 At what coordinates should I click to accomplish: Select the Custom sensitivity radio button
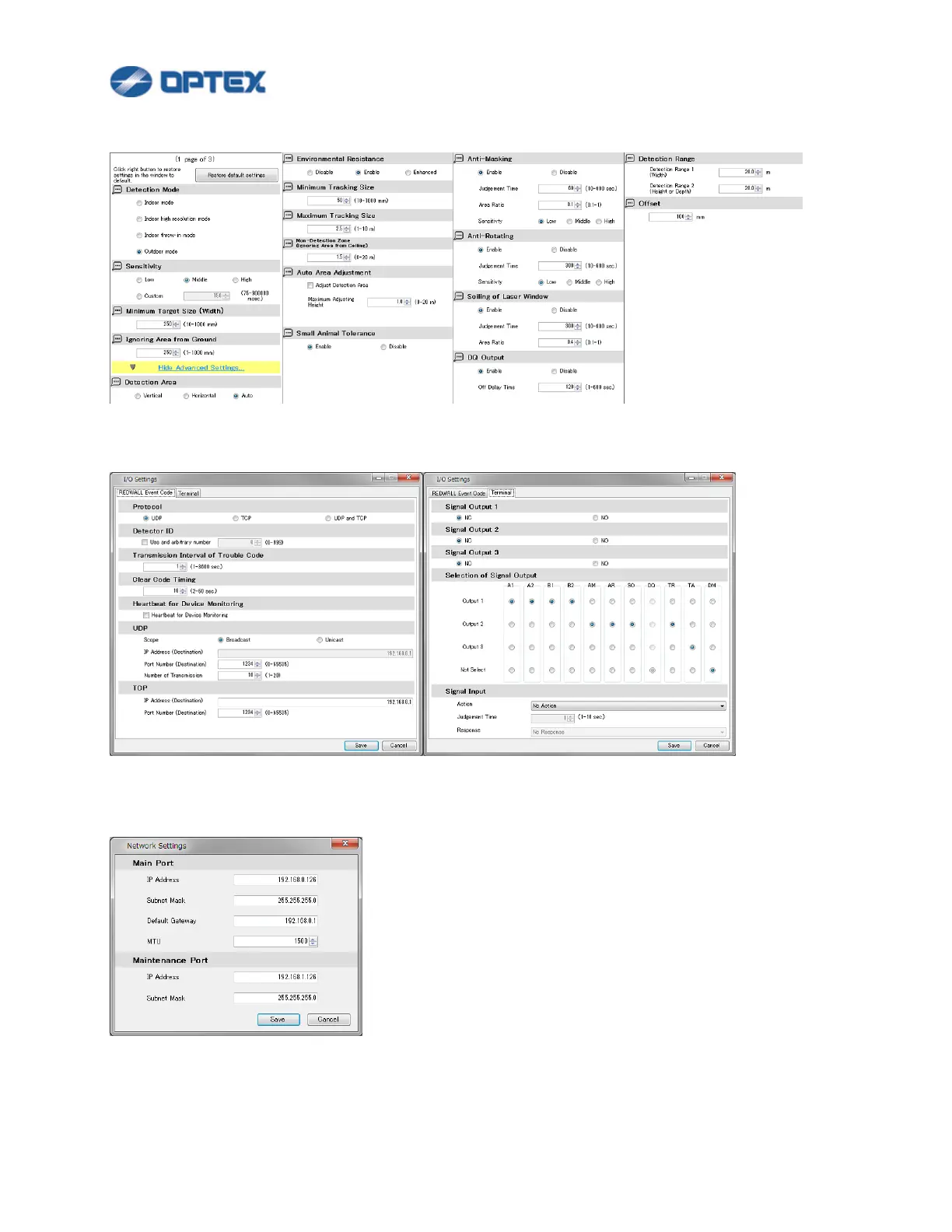tap(139, 296)
